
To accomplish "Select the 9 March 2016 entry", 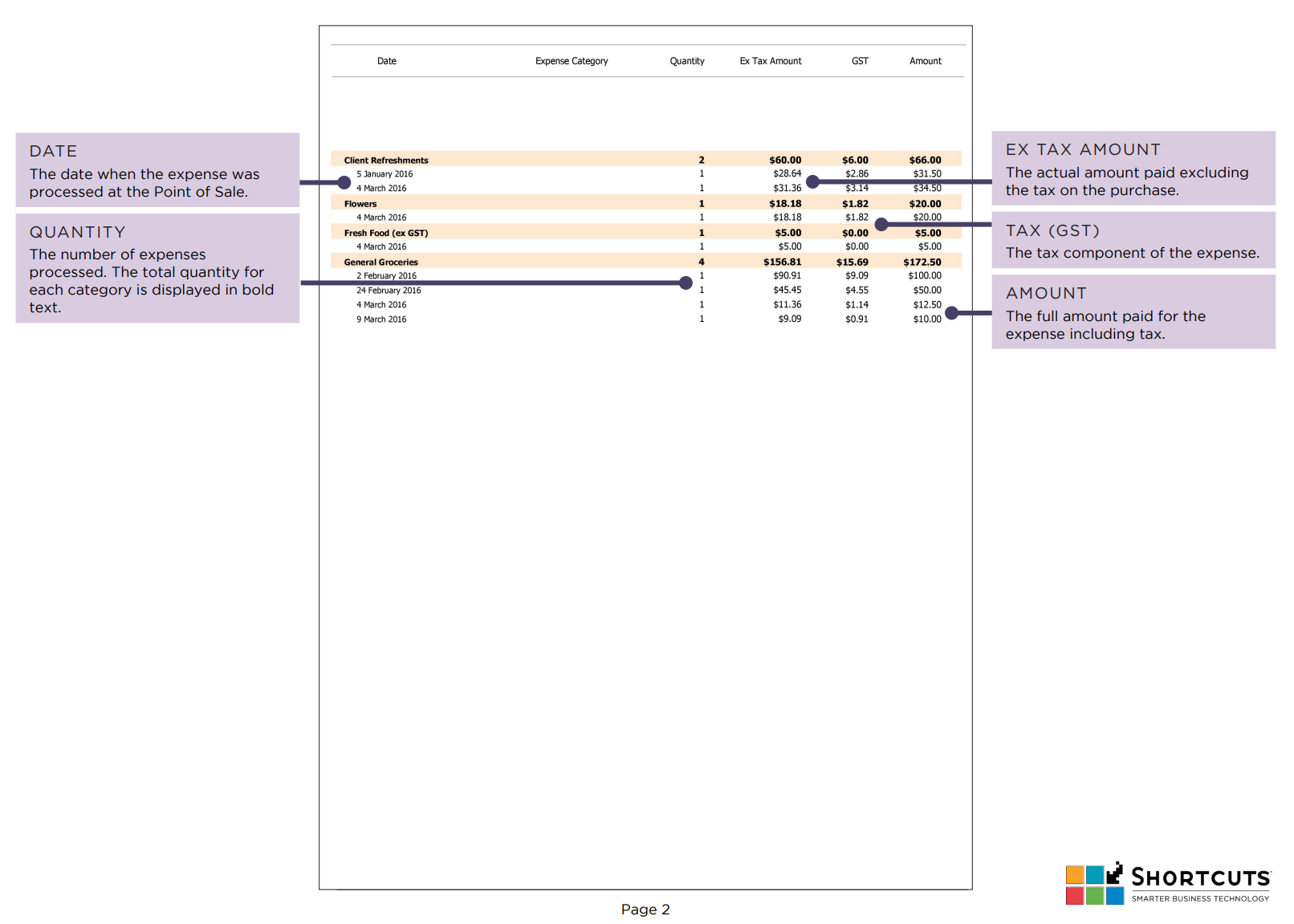I will (x=381, y=320).
